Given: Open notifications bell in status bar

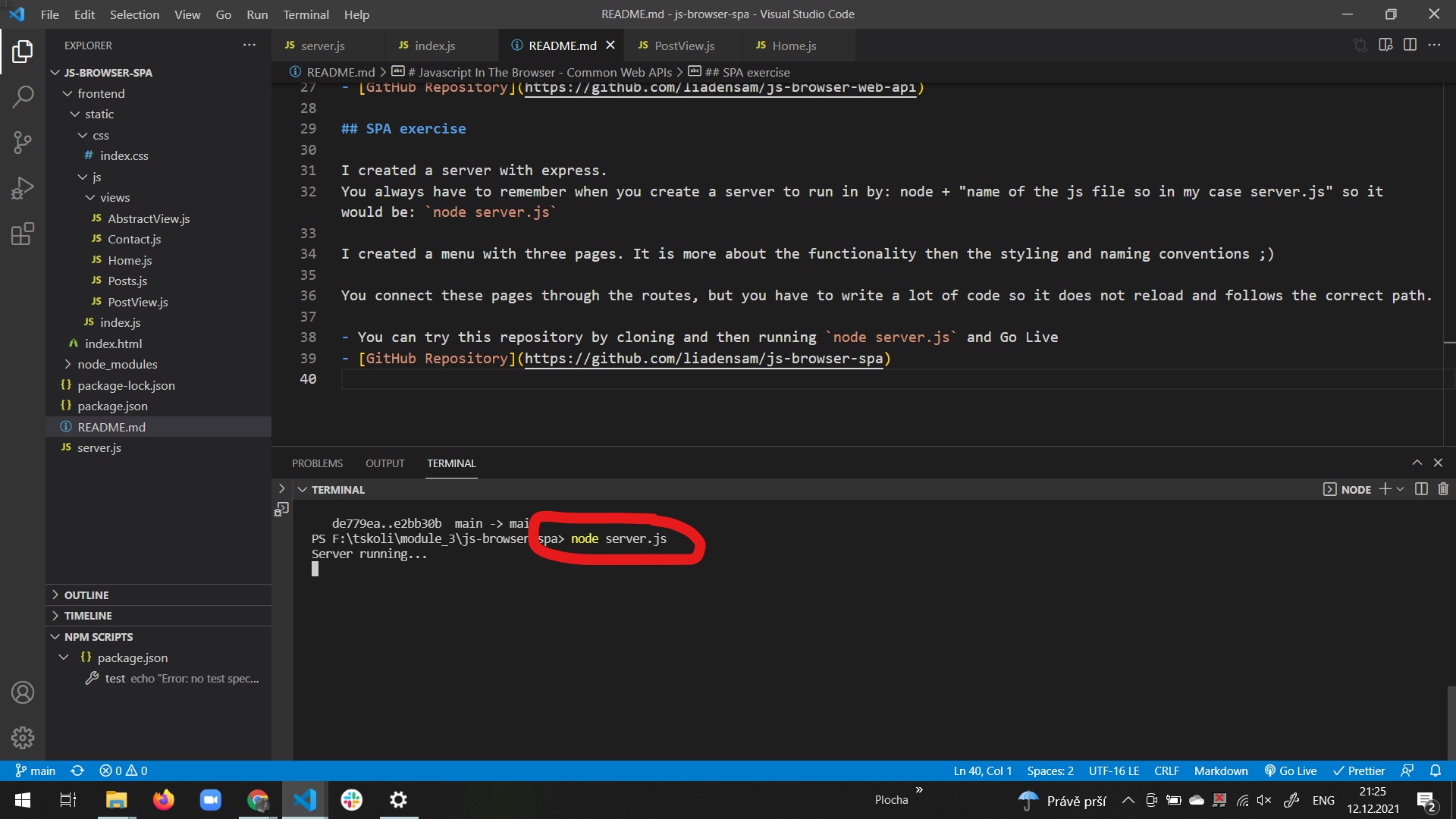Looking at the screenshot, I should point(1436,770).
